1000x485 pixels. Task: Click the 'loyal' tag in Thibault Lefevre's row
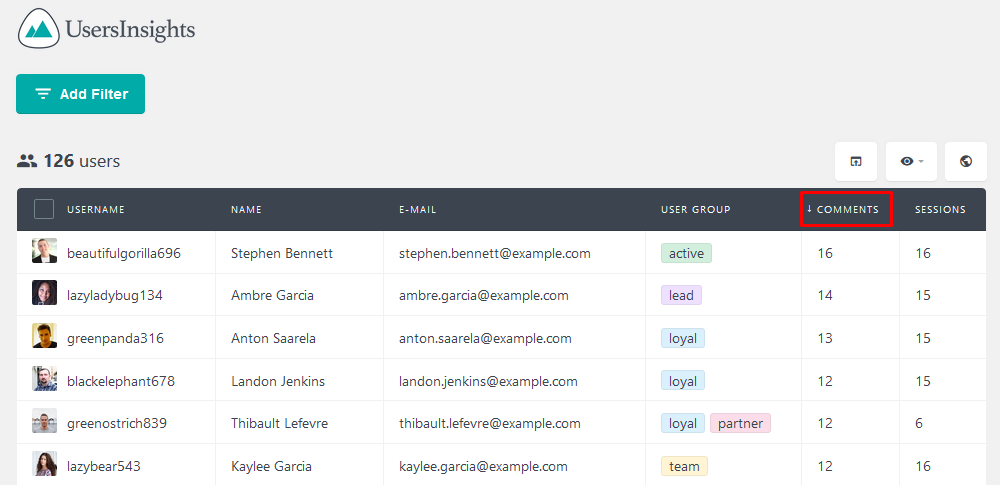tap(683, 423)
